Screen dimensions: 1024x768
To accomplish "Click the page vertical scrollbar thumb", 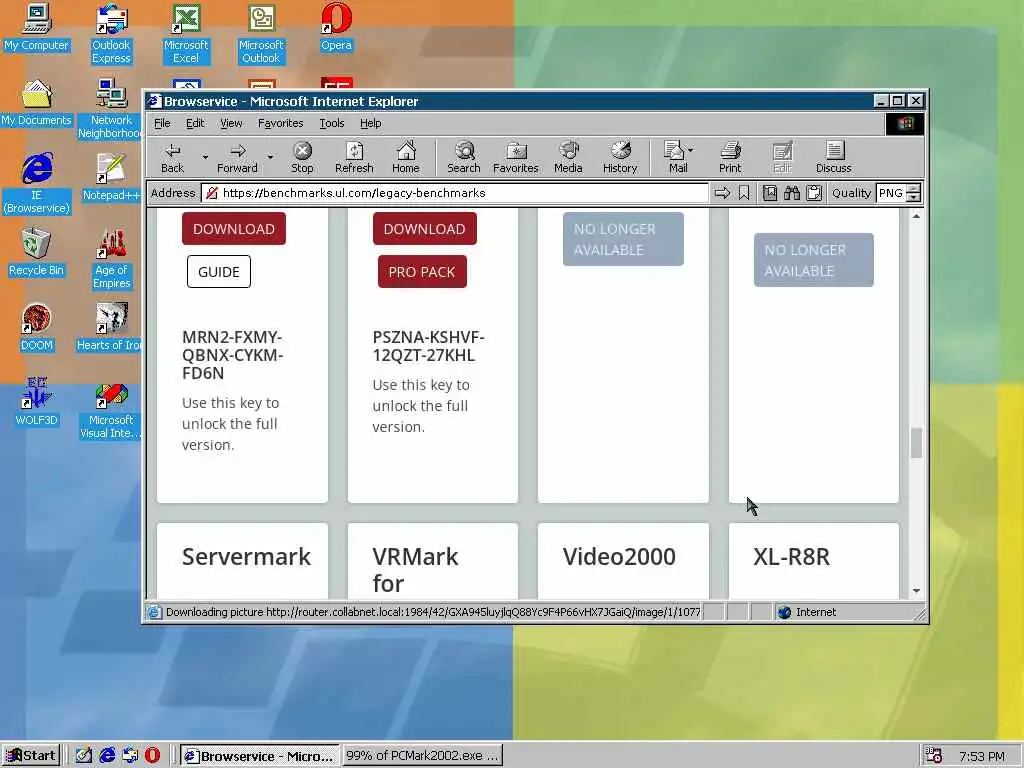I will [x=916, y=443].
